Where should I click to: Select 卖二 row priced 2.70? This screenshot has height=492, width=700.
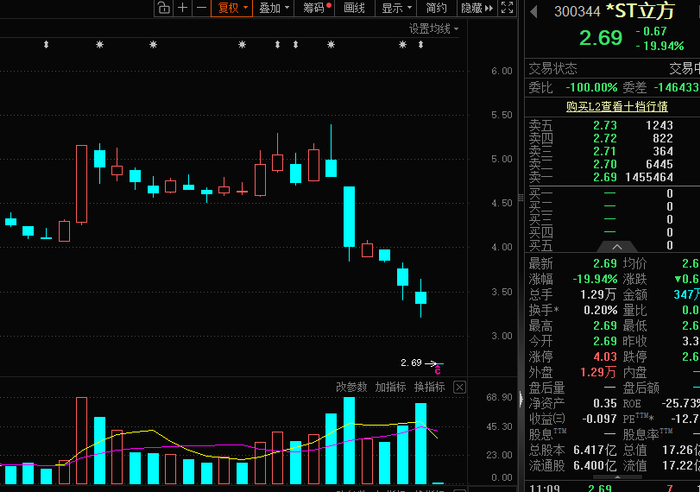coord(612,164)
